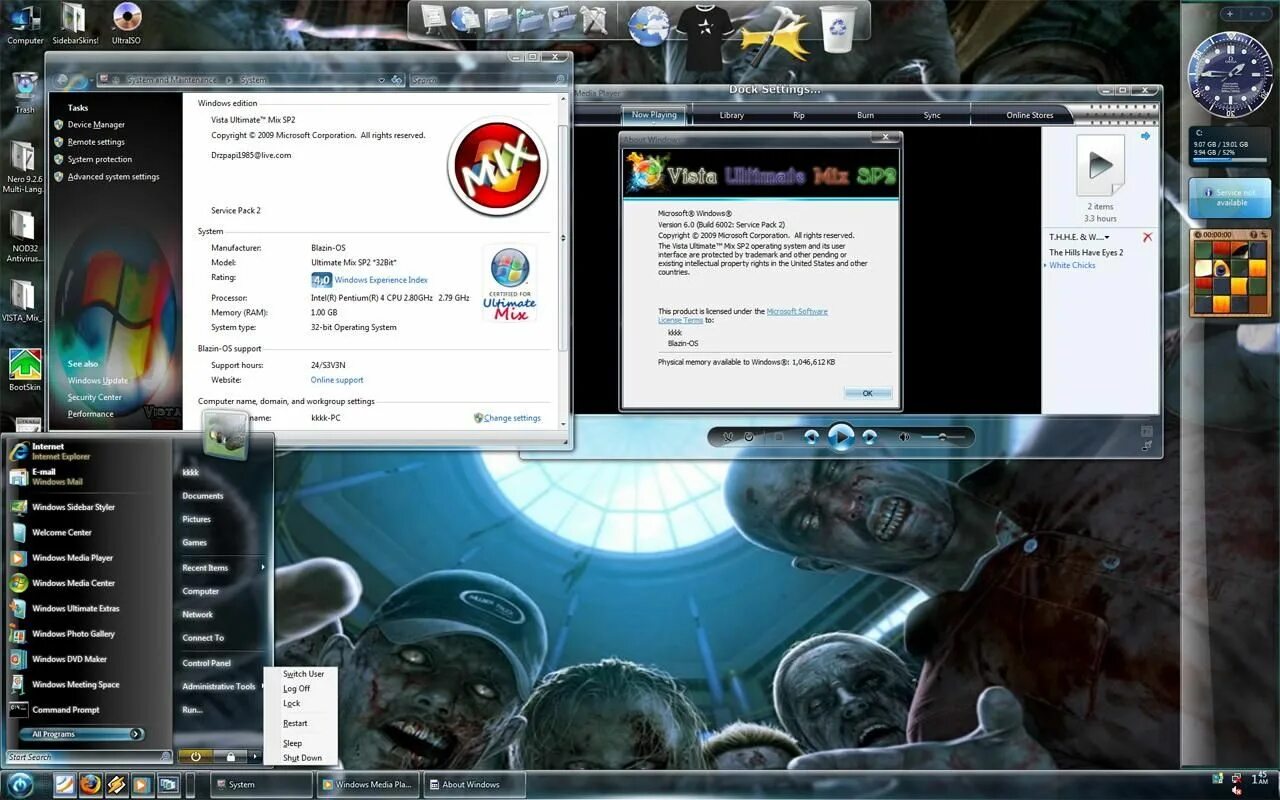This screenshot has width=1280, height=800.
Task: Open System protection task
Action: tap(100, 159)
